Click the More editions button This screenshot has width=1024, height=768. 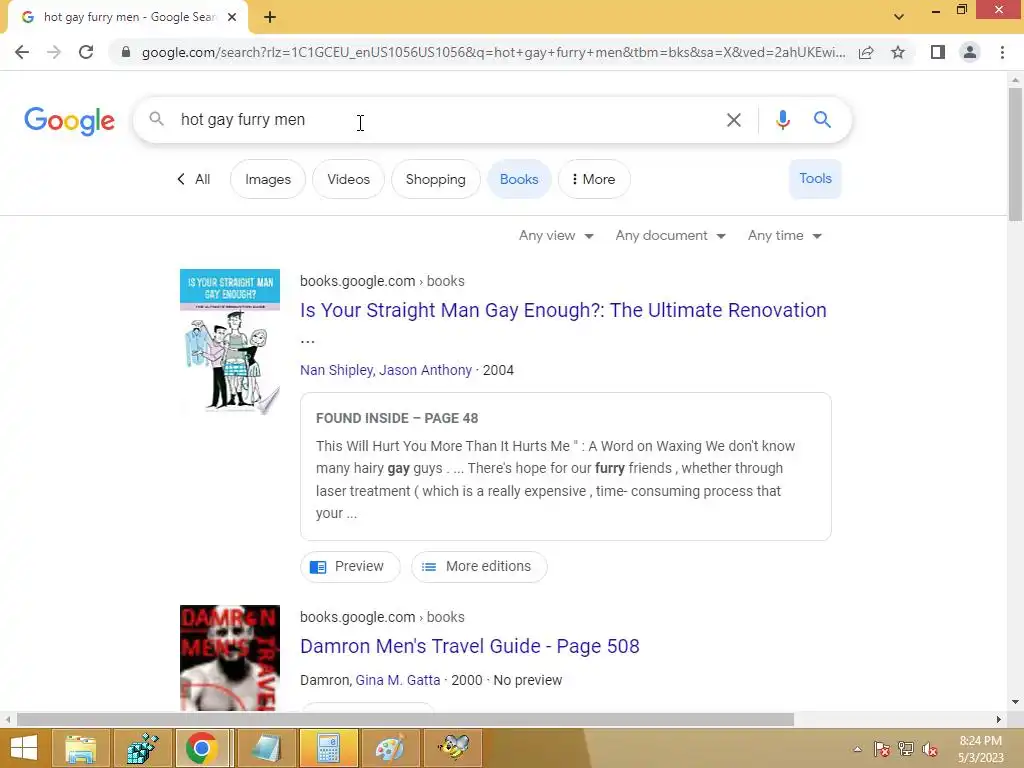click(x=479, y=566)
